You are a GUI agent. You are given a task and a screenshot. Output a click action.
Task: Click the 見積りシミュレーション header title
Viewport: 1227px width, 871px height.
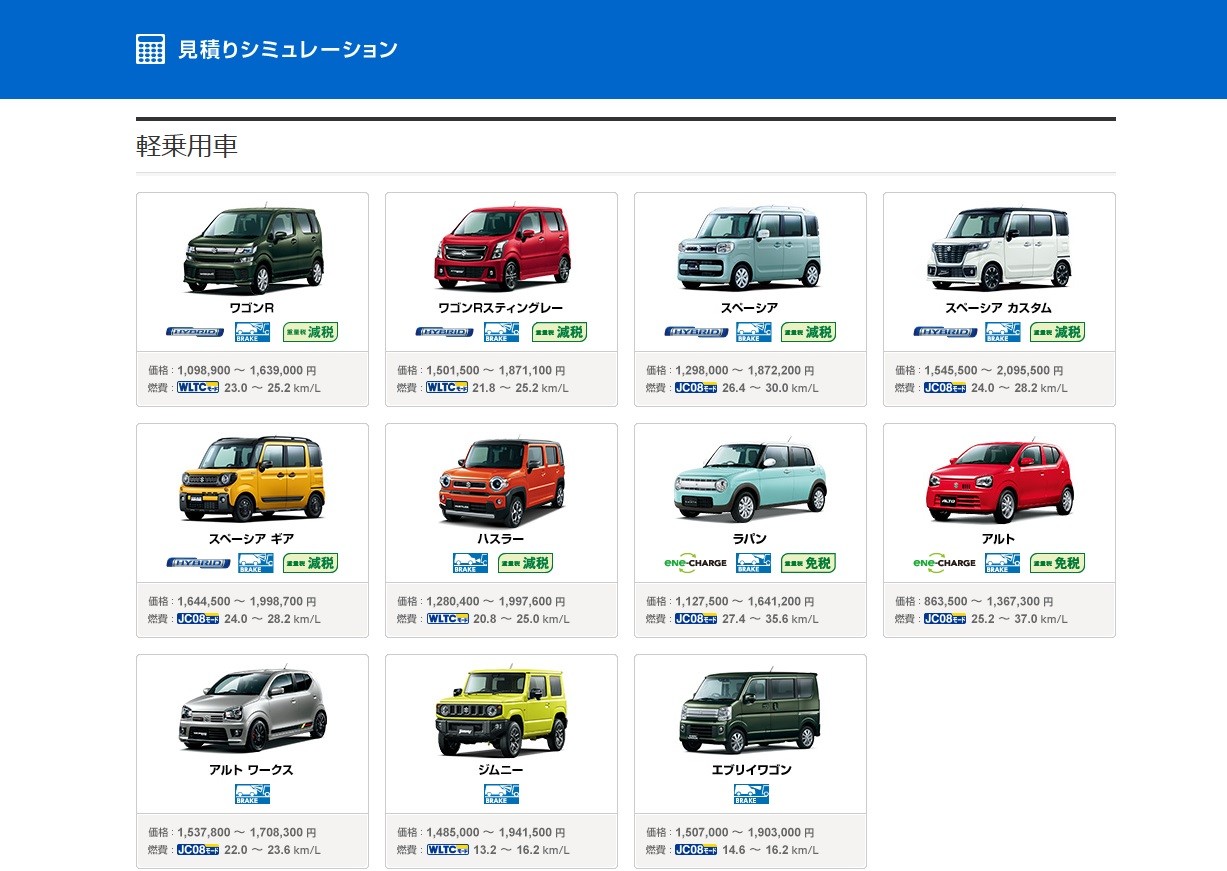(x=288, y=49)
